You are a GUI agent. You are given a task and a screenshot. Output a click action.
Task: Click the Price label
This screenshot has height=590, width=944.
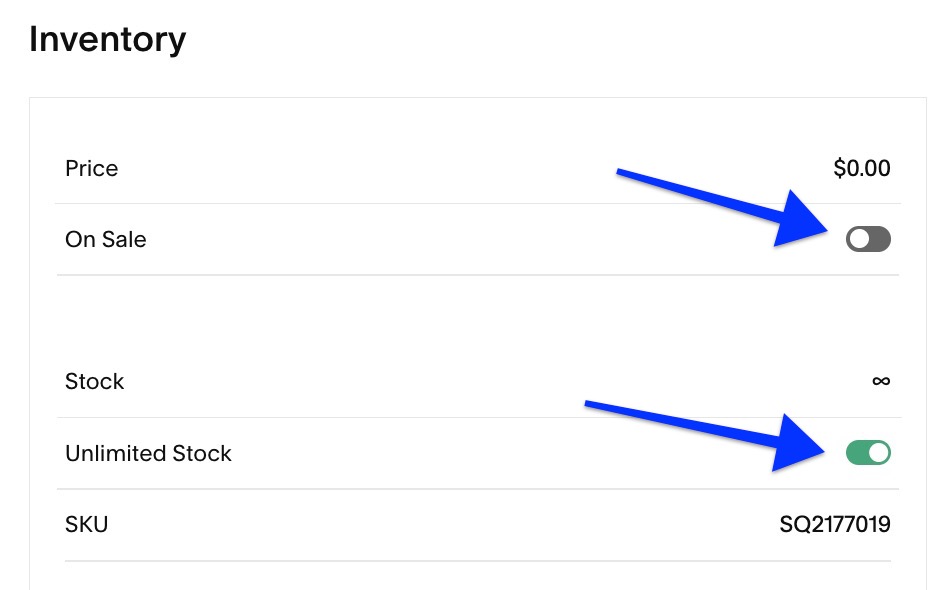pos(91,168)
